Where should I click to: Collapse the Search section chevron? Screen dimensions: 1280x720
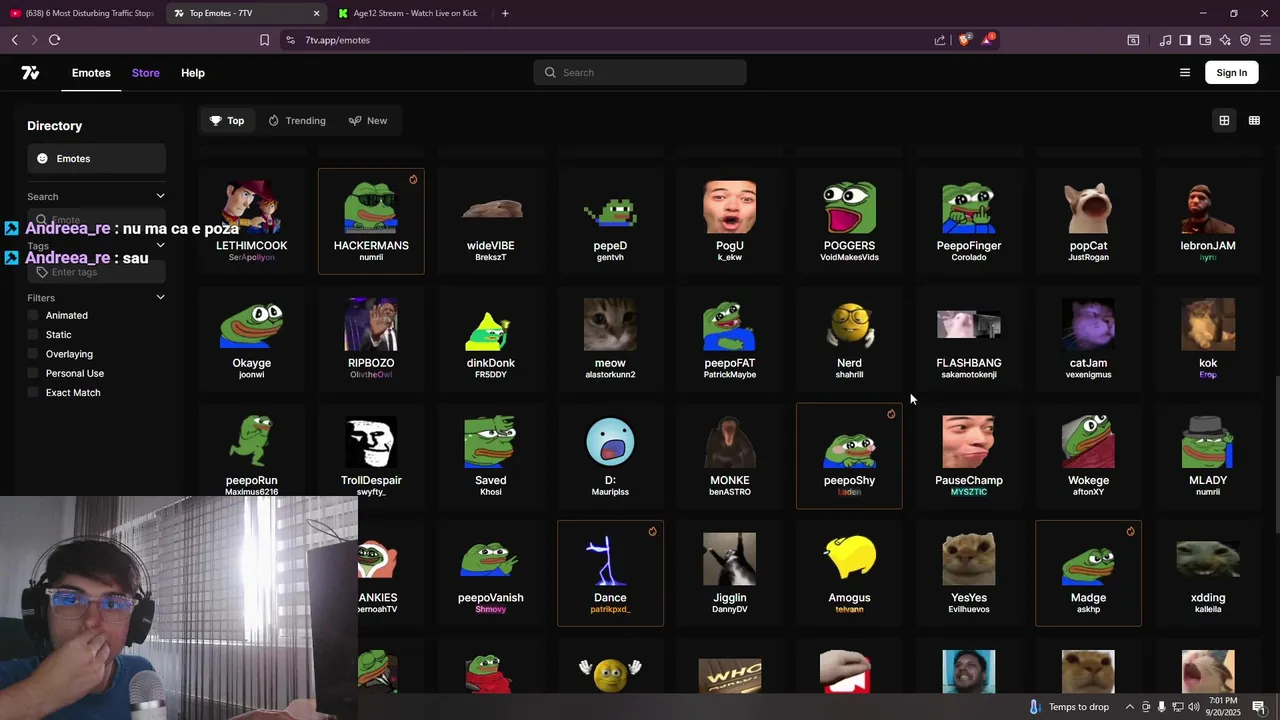pos(160,196)
